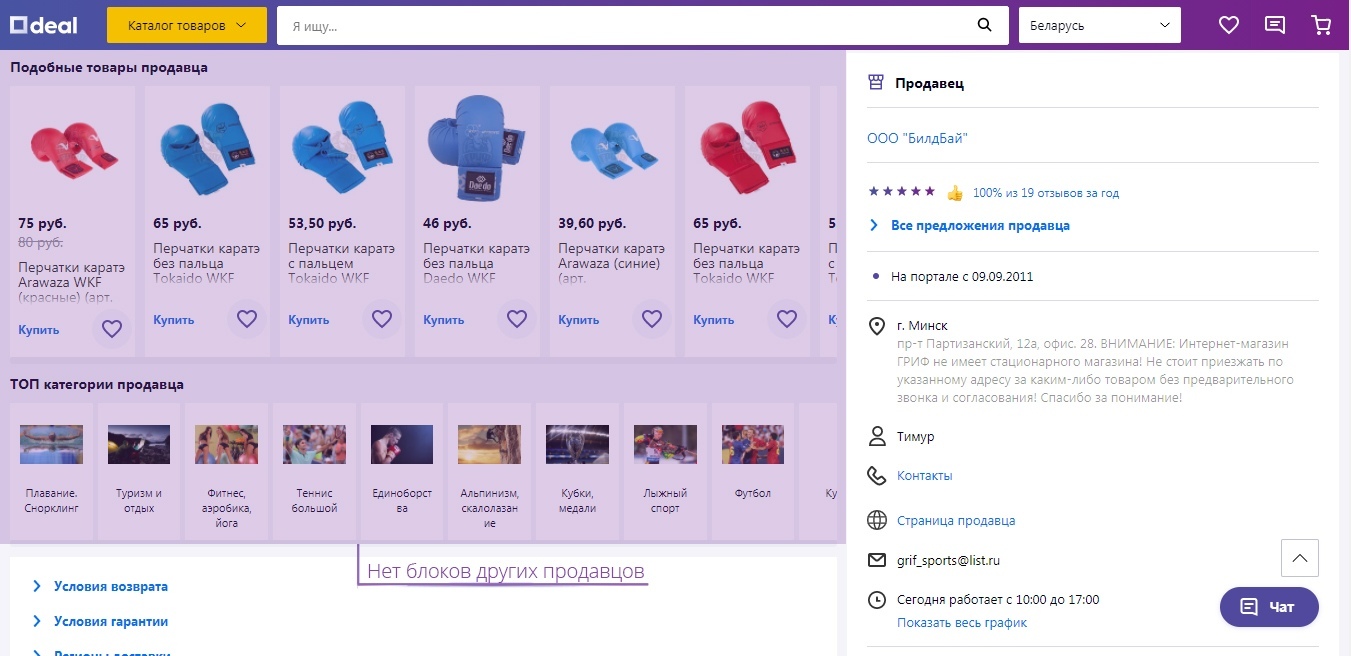Buy the 75 руб. Arawaza gloves
The height and width of the screenshot is (656, 1351).
tap(39, 330)
